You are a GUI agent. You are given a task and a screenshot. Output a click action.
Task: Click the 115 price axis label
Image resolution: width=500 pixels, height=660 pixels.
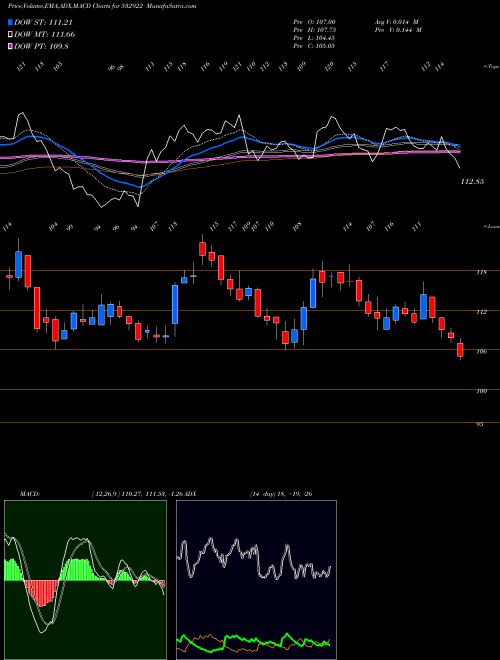481,273
